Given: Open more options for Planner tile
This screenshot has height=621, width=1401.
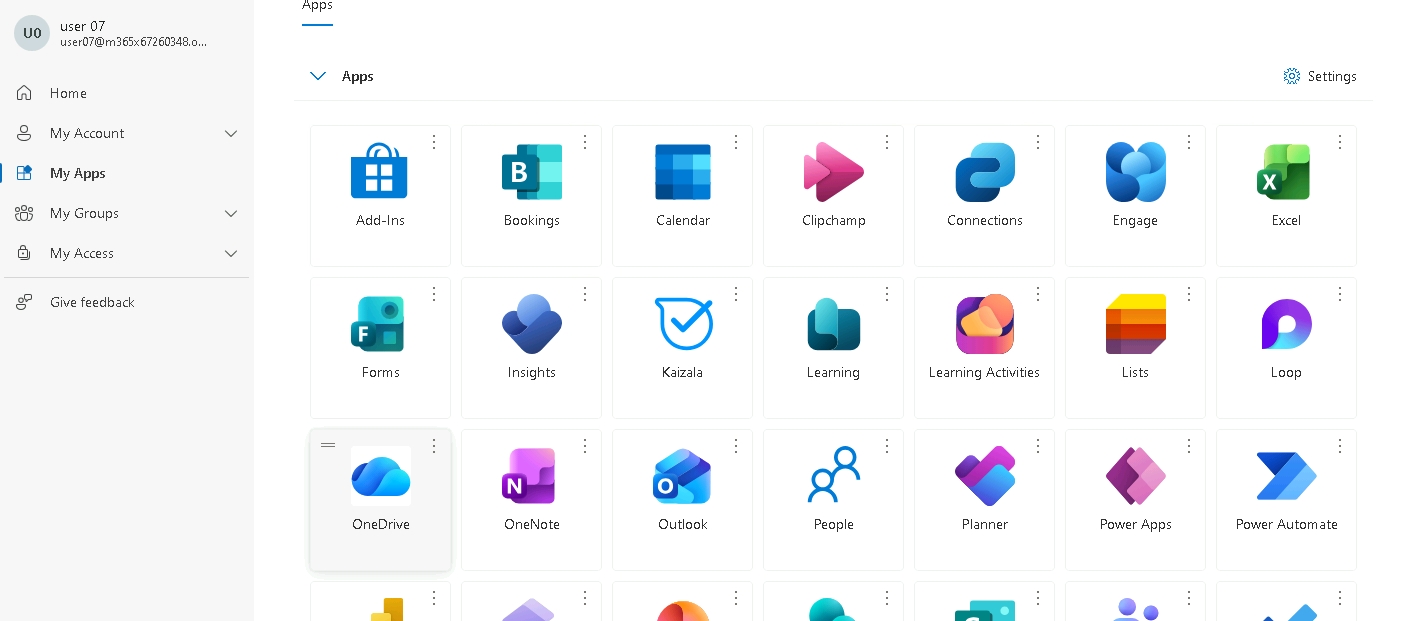Looking at the screenshot, I should 1038,446.
